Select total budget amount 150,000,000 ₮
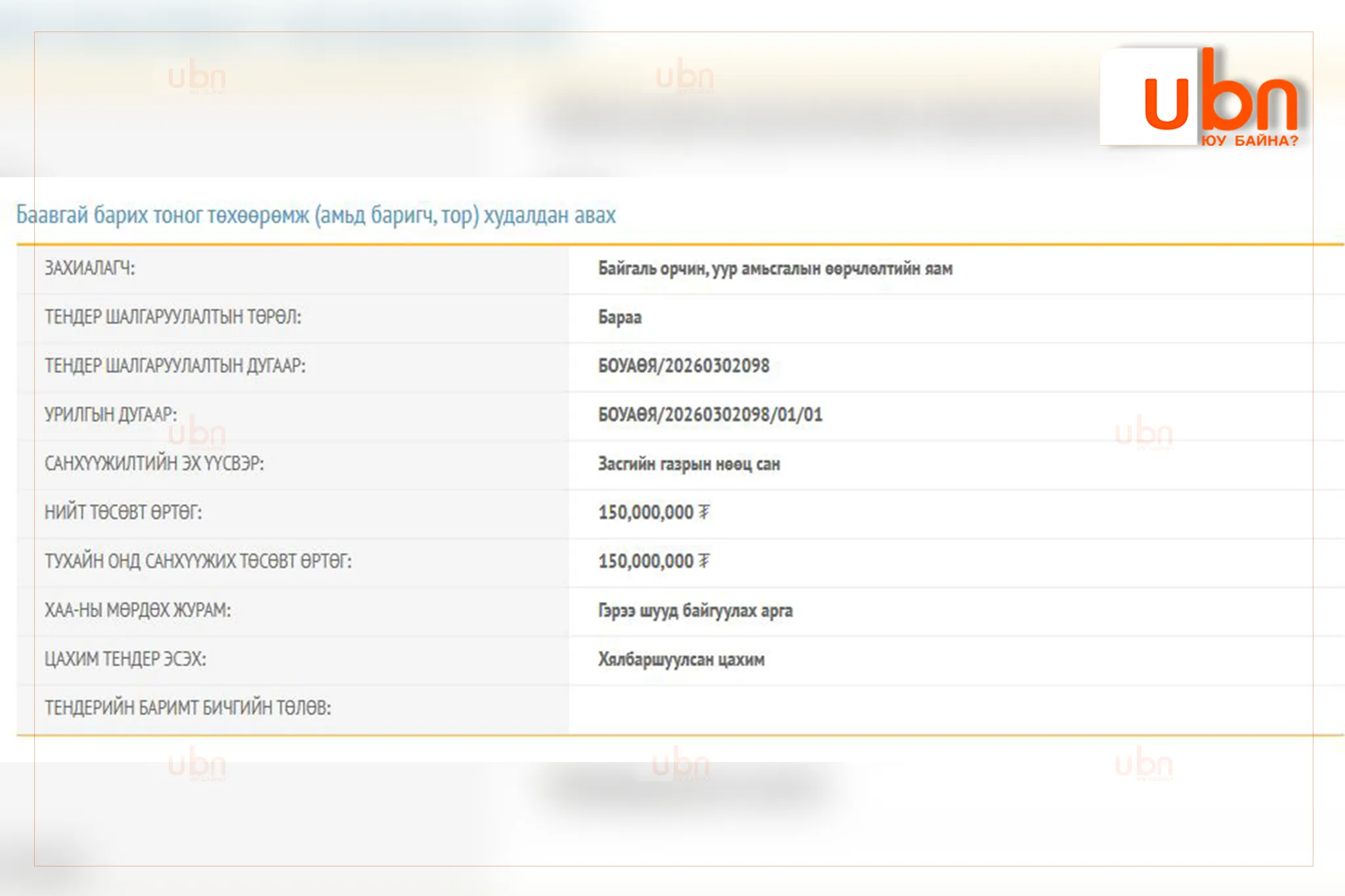The width and height of the screenshot is (1345, 896). point(654,512)
